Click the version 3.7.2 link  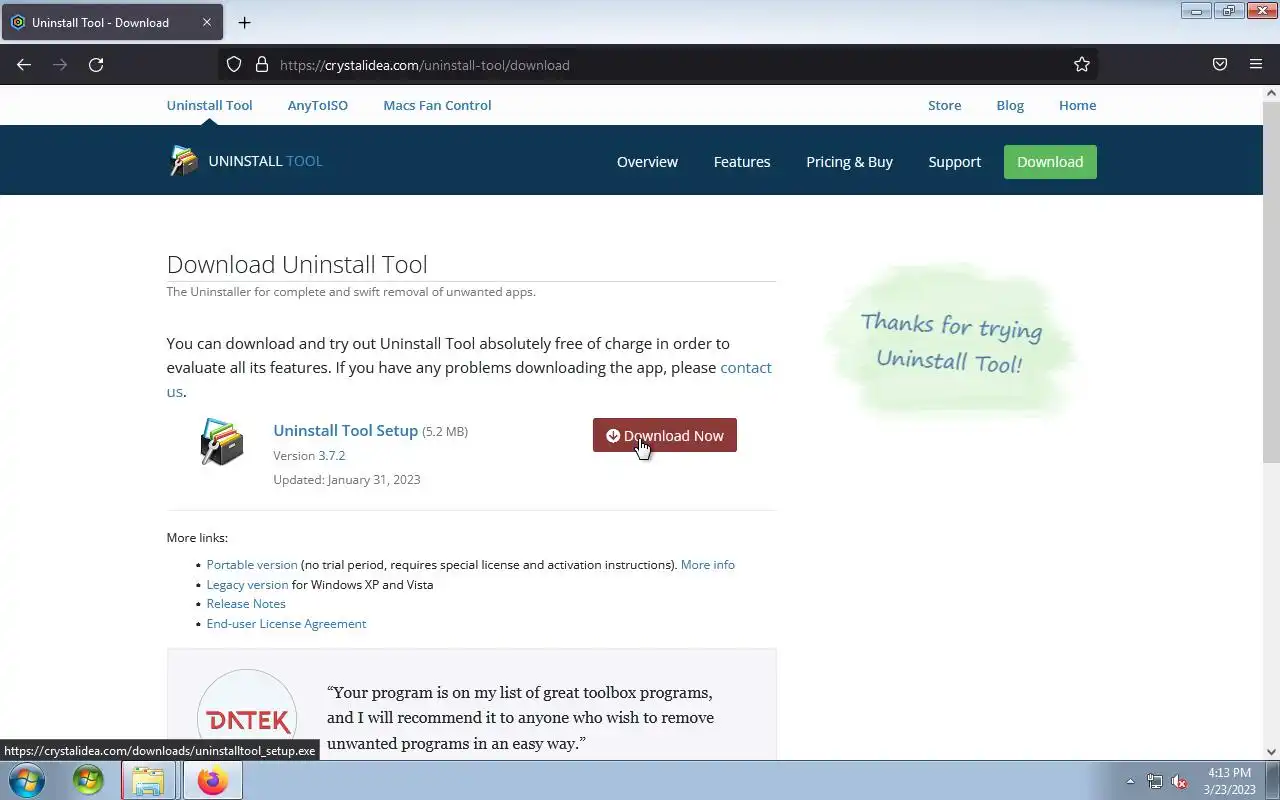pyautogui.click(x=332, y=455)
